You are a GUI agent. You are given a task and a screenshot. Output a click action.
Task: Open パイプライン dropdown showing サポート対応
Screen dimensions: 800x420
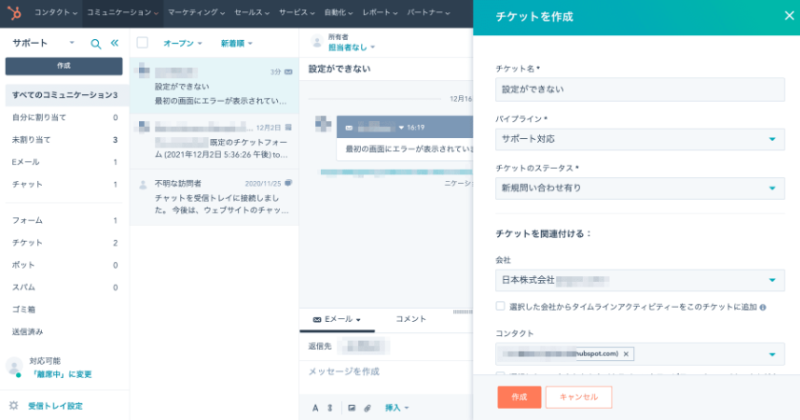click(640, 139)
